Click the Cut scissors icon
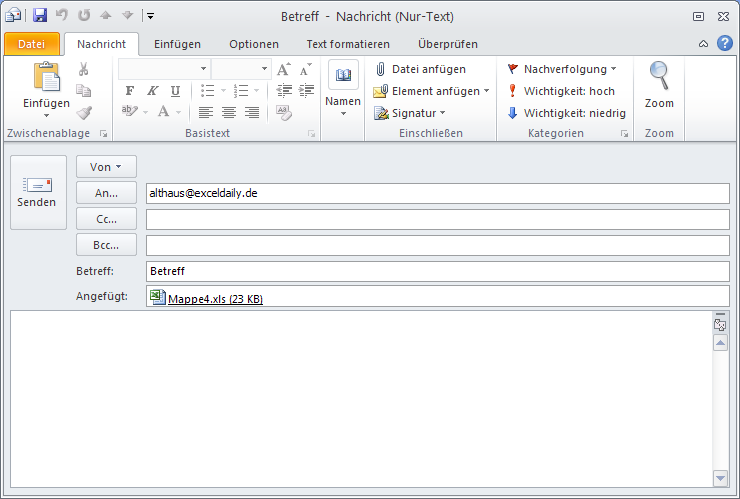 84,69
